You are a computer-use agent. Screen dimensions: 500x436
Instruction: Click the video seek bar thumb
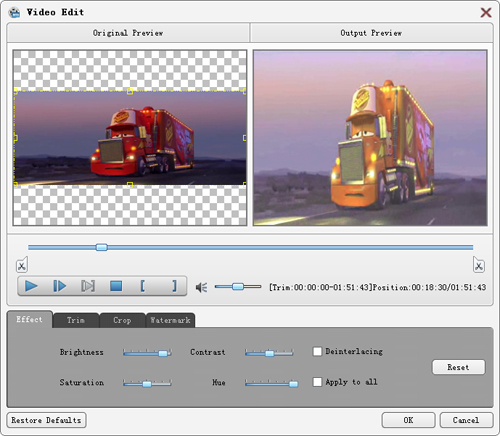[x=102, y=247]
